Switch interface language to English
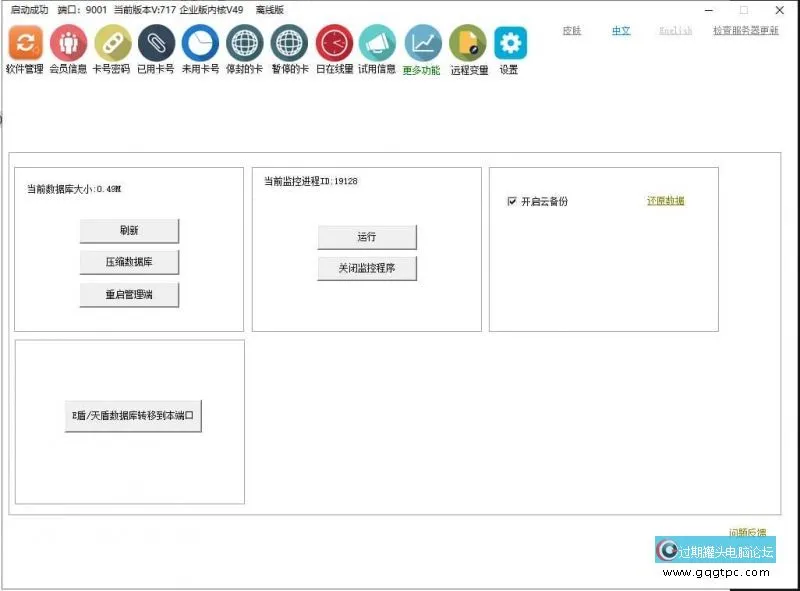 676,31
